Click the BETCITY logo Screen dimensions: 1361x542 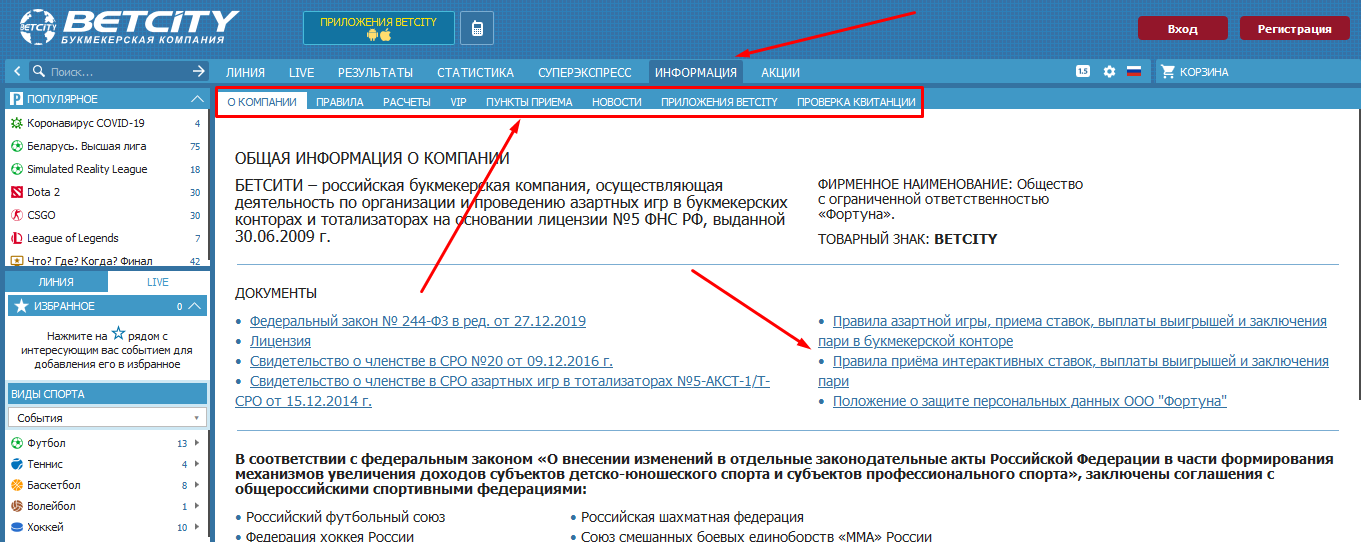pyautogui.click(x=129, y=27)
